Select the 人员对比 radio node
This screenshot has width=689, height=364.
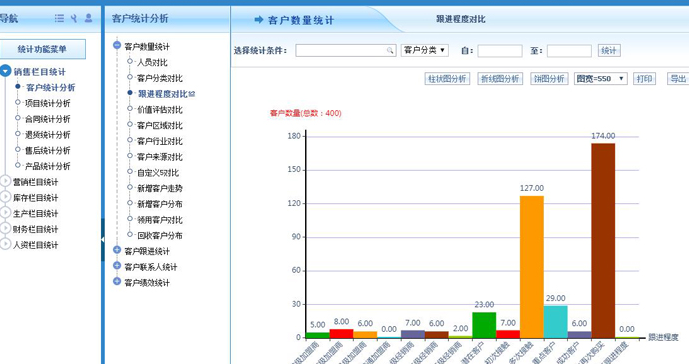130,61
